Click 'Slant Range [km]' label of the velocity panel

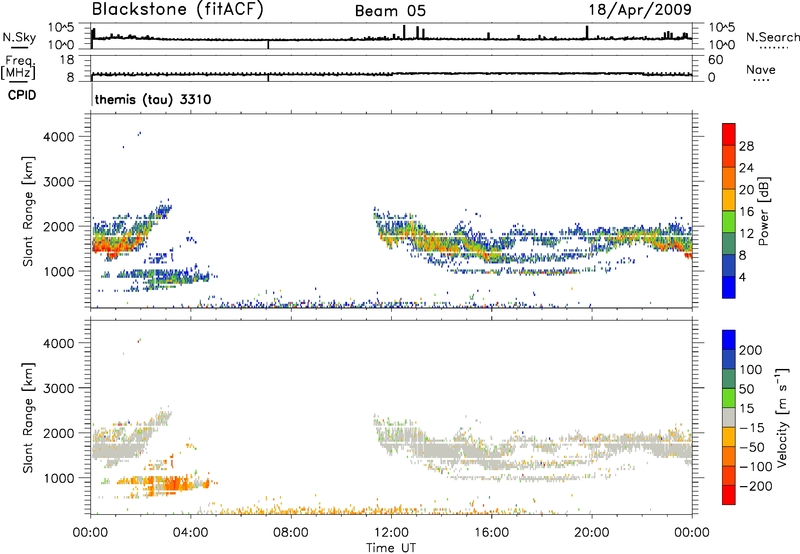click(x=28, y=418)
